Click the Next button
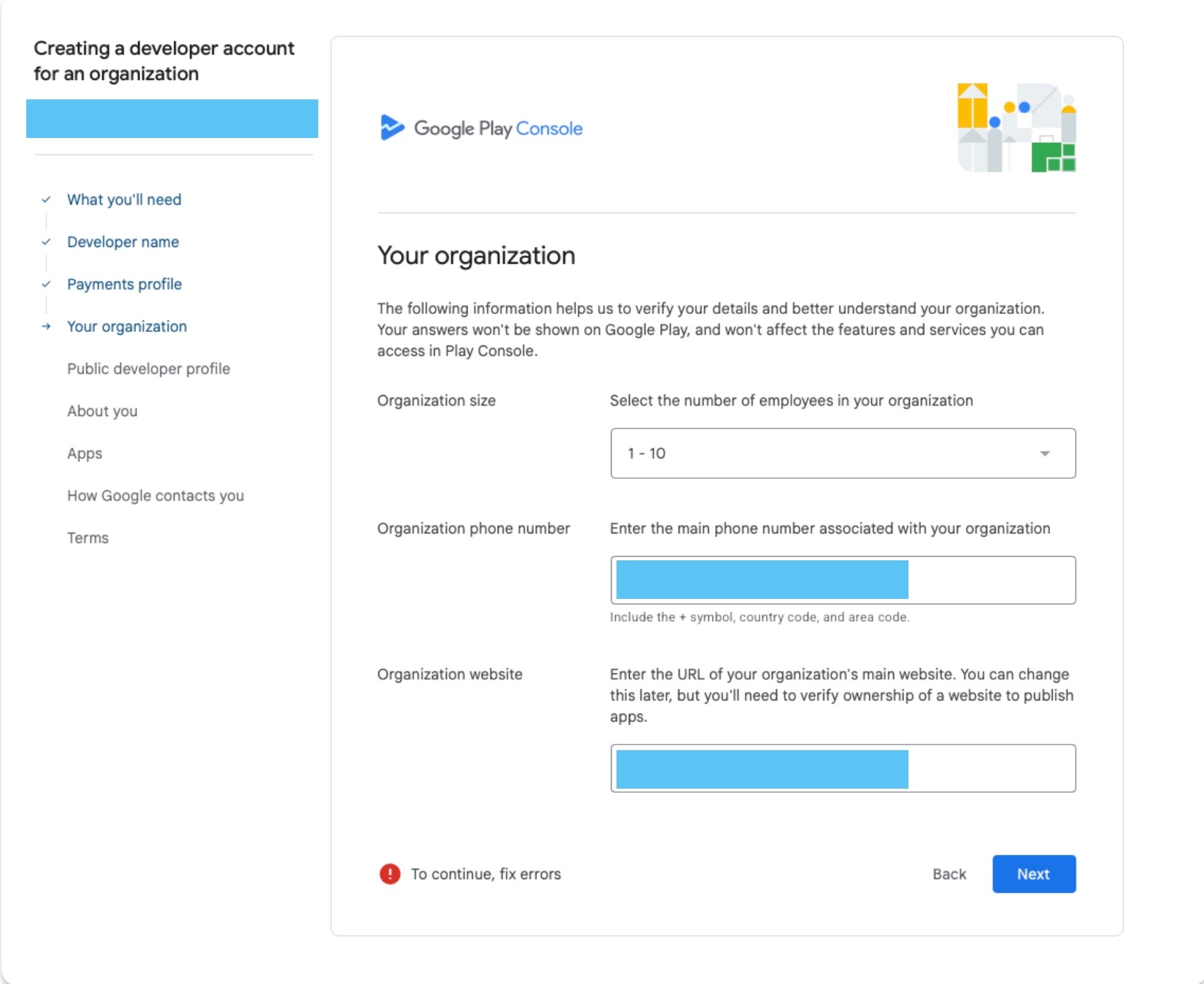 pos(1033,874)
